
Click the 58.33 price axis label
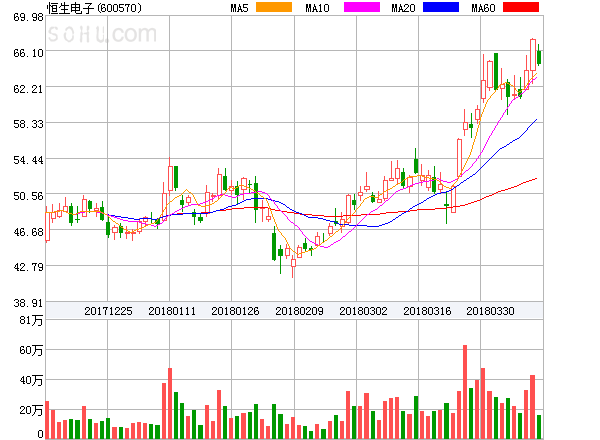[28, 124]
